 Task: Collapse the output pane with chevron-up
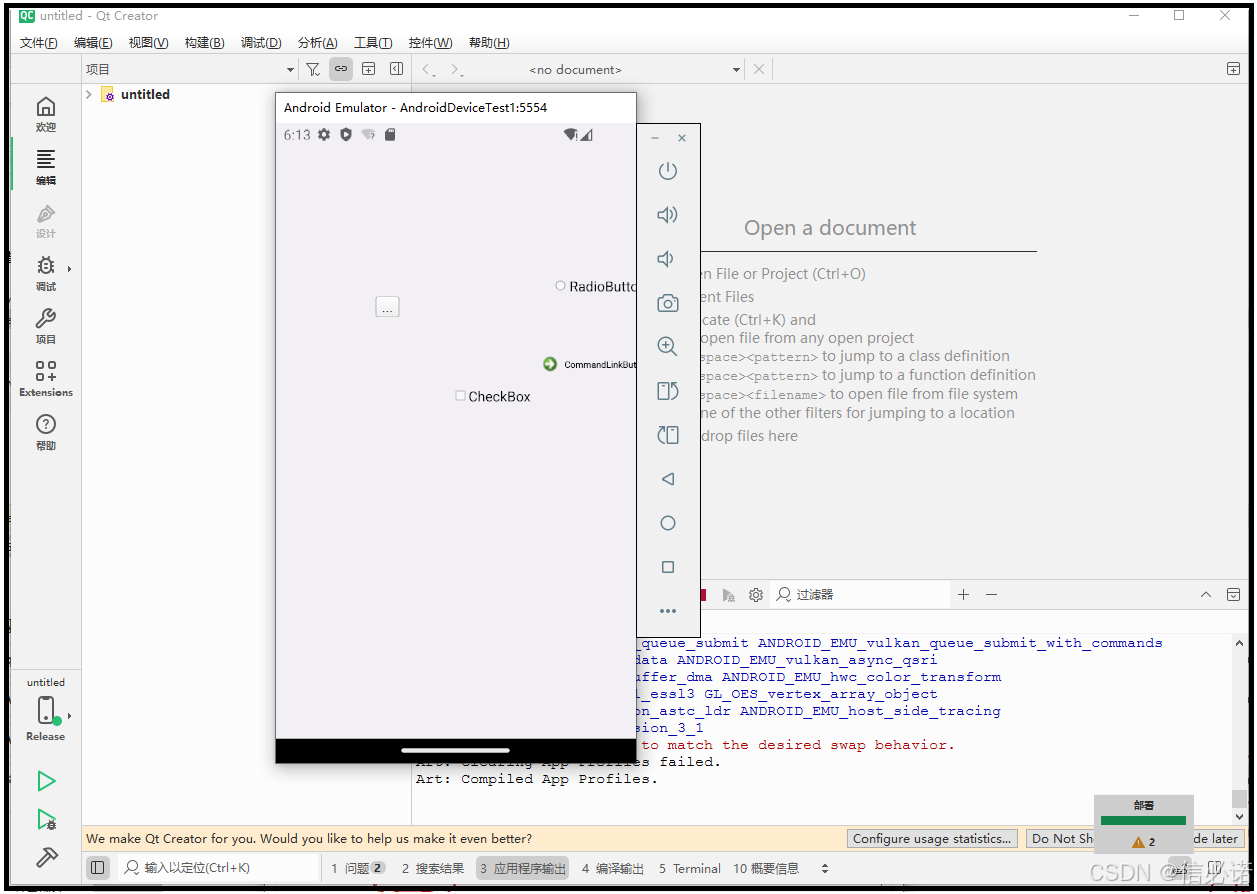(x=1206, y=594)
